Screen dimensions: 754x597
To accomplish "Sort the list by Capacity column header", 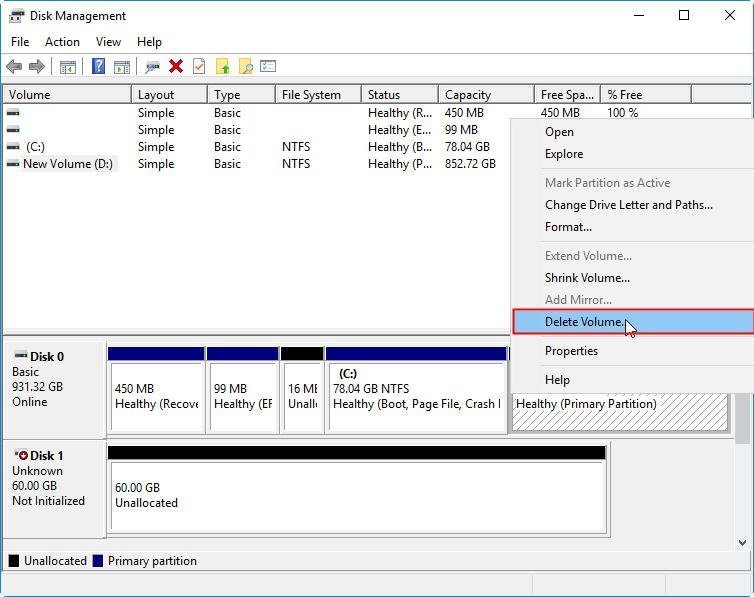I will [468, 95].
